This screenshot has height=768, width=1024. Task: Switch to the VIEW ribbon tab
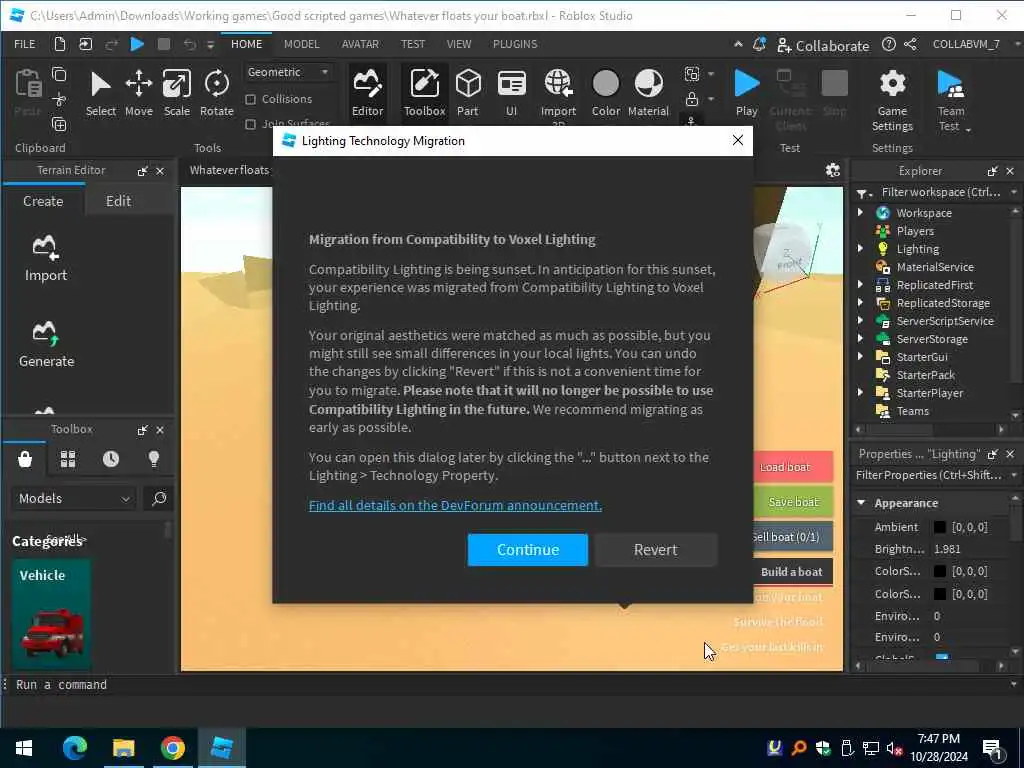[458, 44]
